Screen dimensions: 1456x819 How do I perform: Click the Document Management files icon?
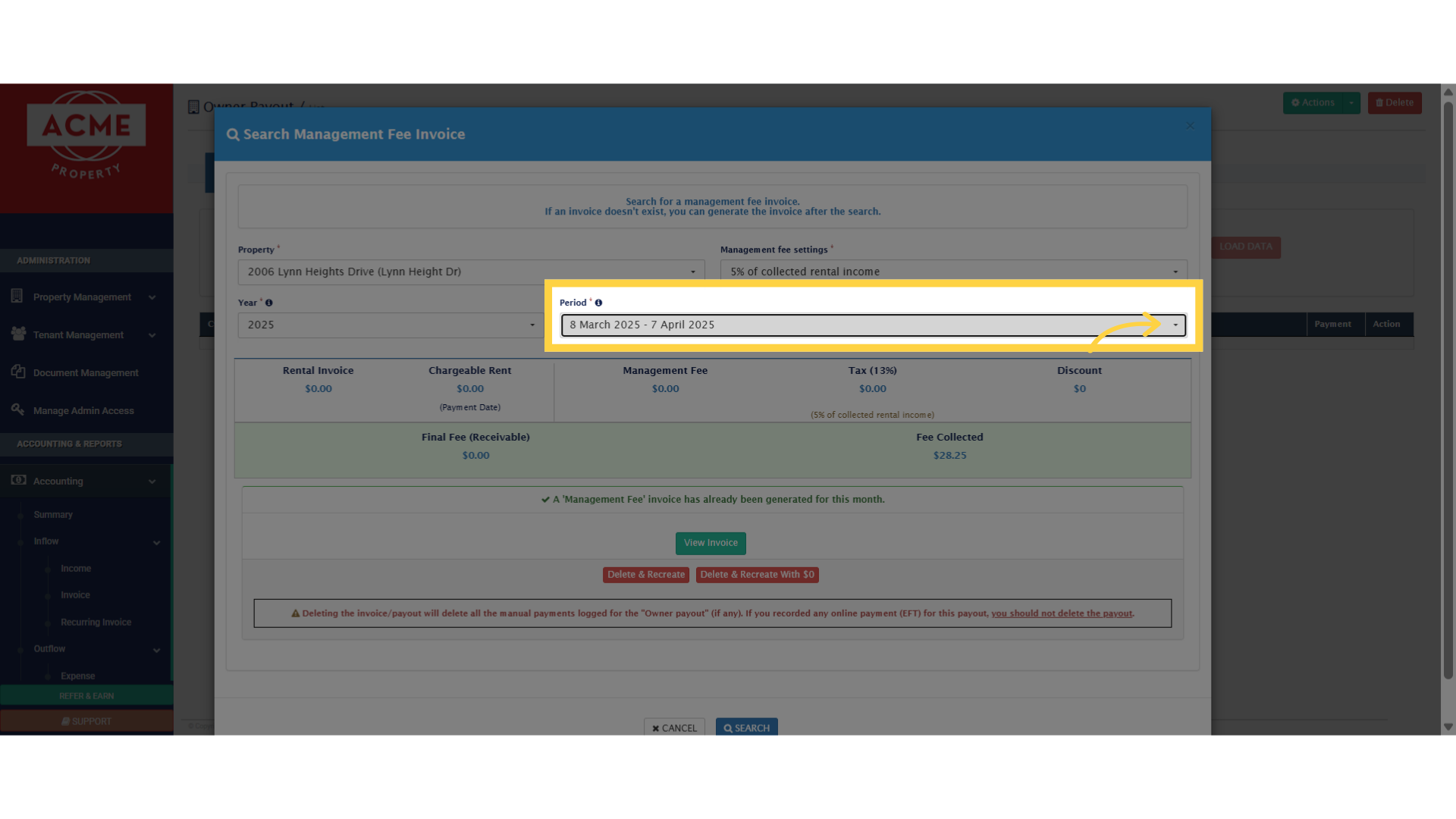pos(18,372)
